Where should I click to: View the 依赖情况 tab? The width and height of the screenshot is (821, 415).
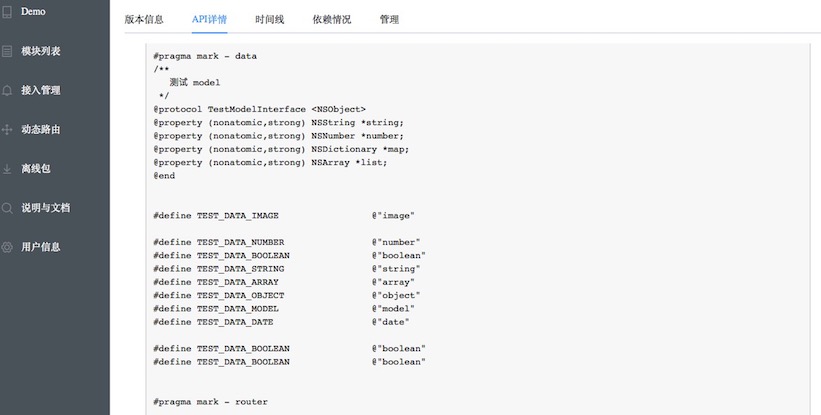pos(331,19)
